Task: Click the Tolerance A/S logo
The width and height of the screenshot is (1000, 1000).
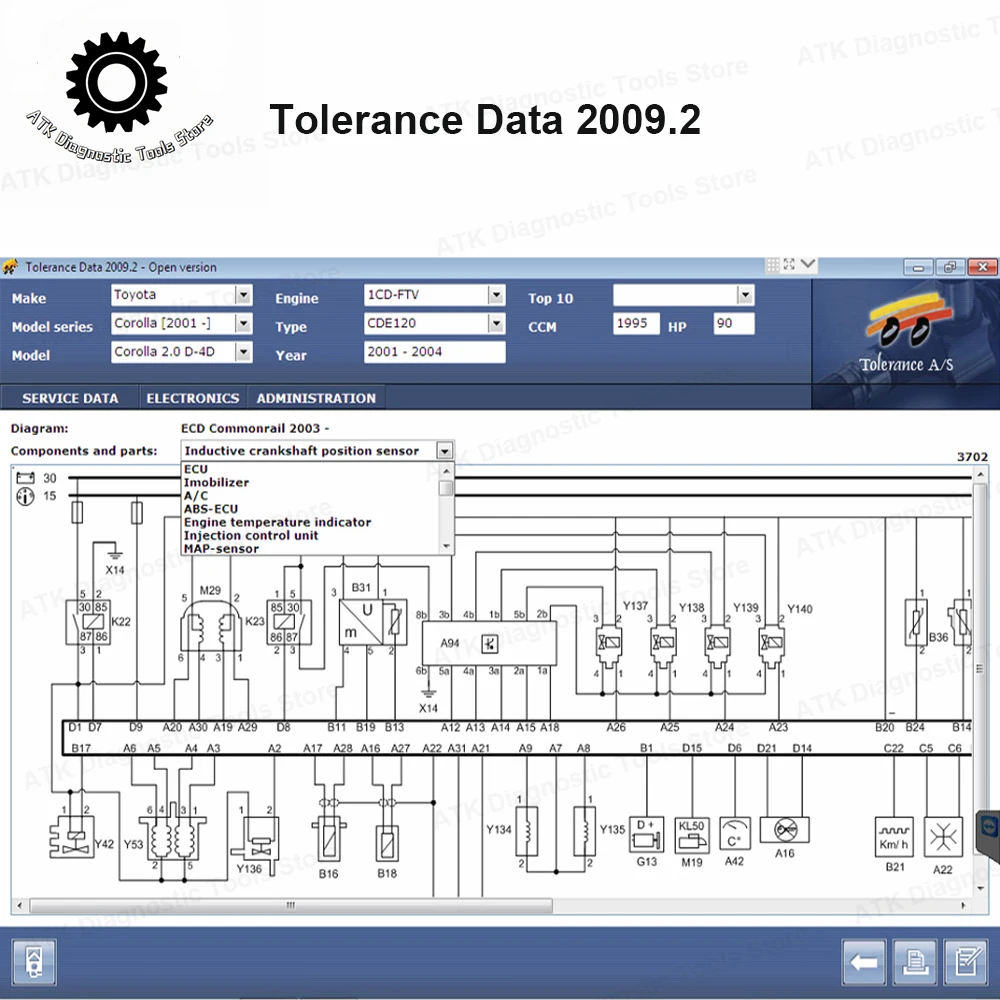Action: tap(906, 332)
